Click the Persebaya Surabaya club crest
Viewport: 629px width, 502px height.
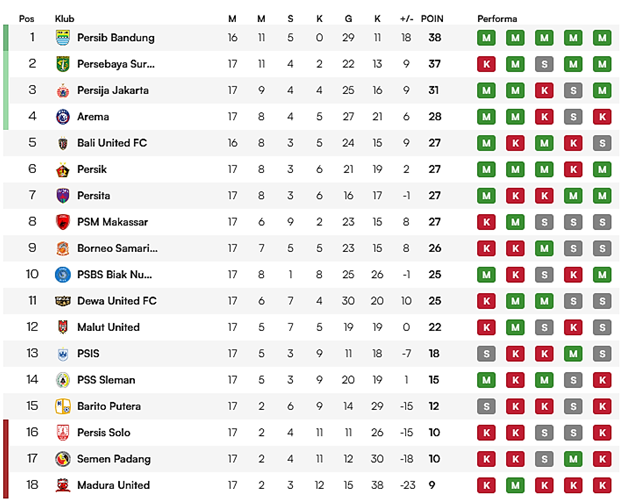click(62, 64)
